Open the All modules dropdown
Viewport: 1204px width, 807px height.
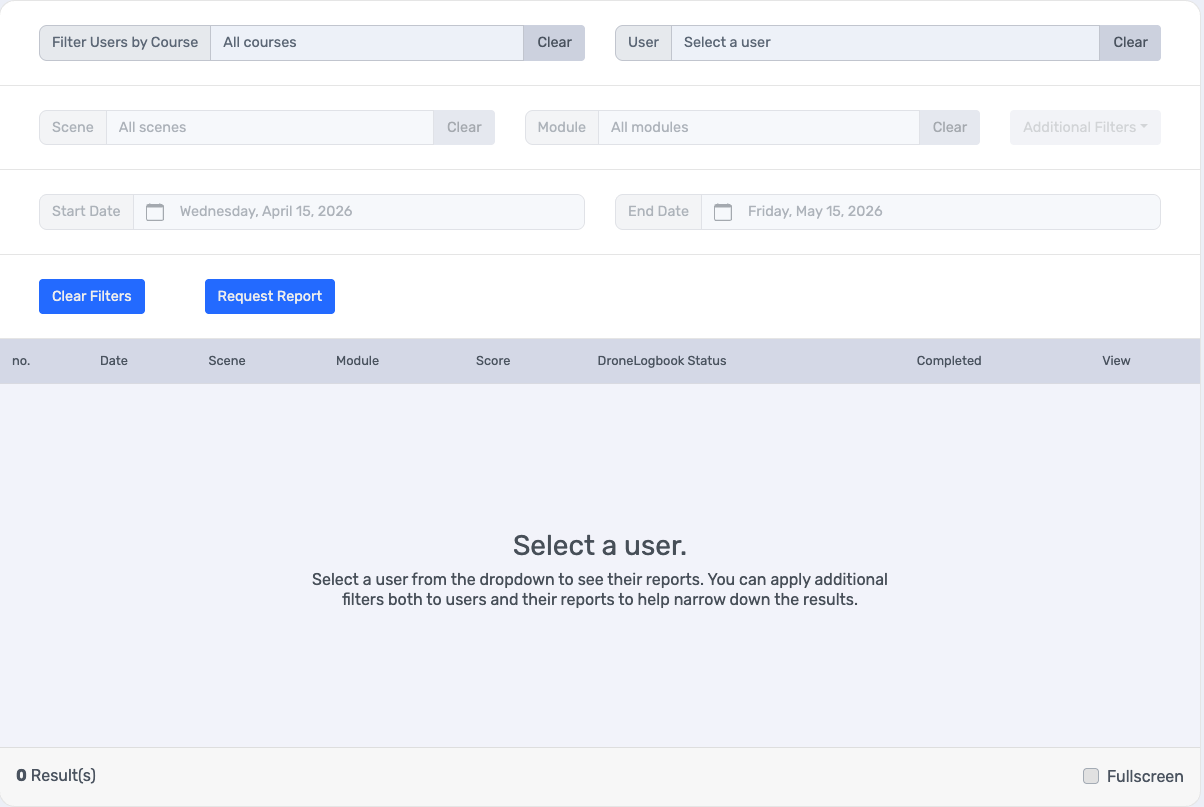(758, 127)
